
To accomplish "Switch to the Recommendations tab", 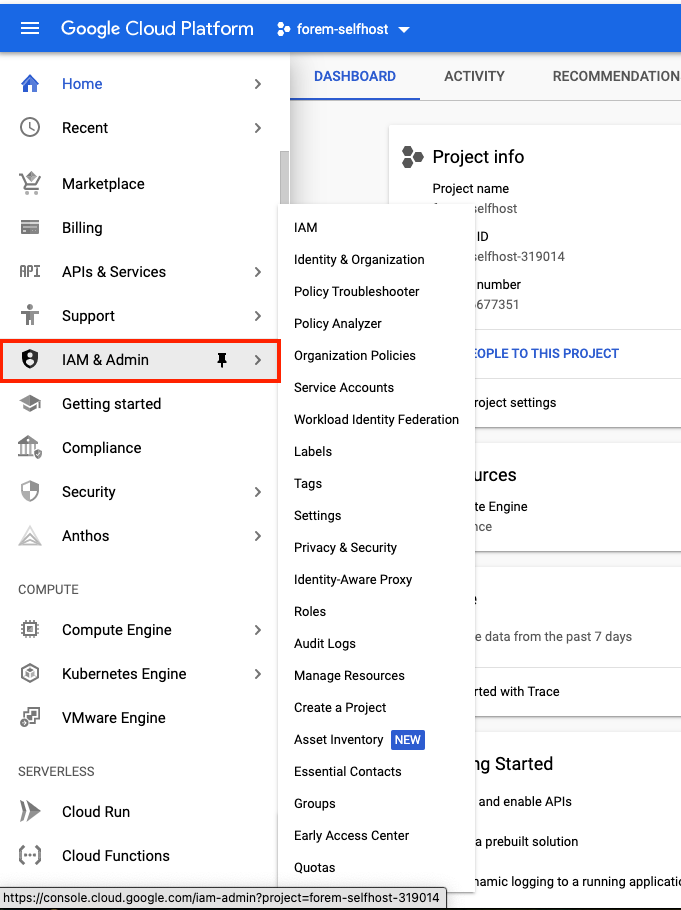I will 616,76.
